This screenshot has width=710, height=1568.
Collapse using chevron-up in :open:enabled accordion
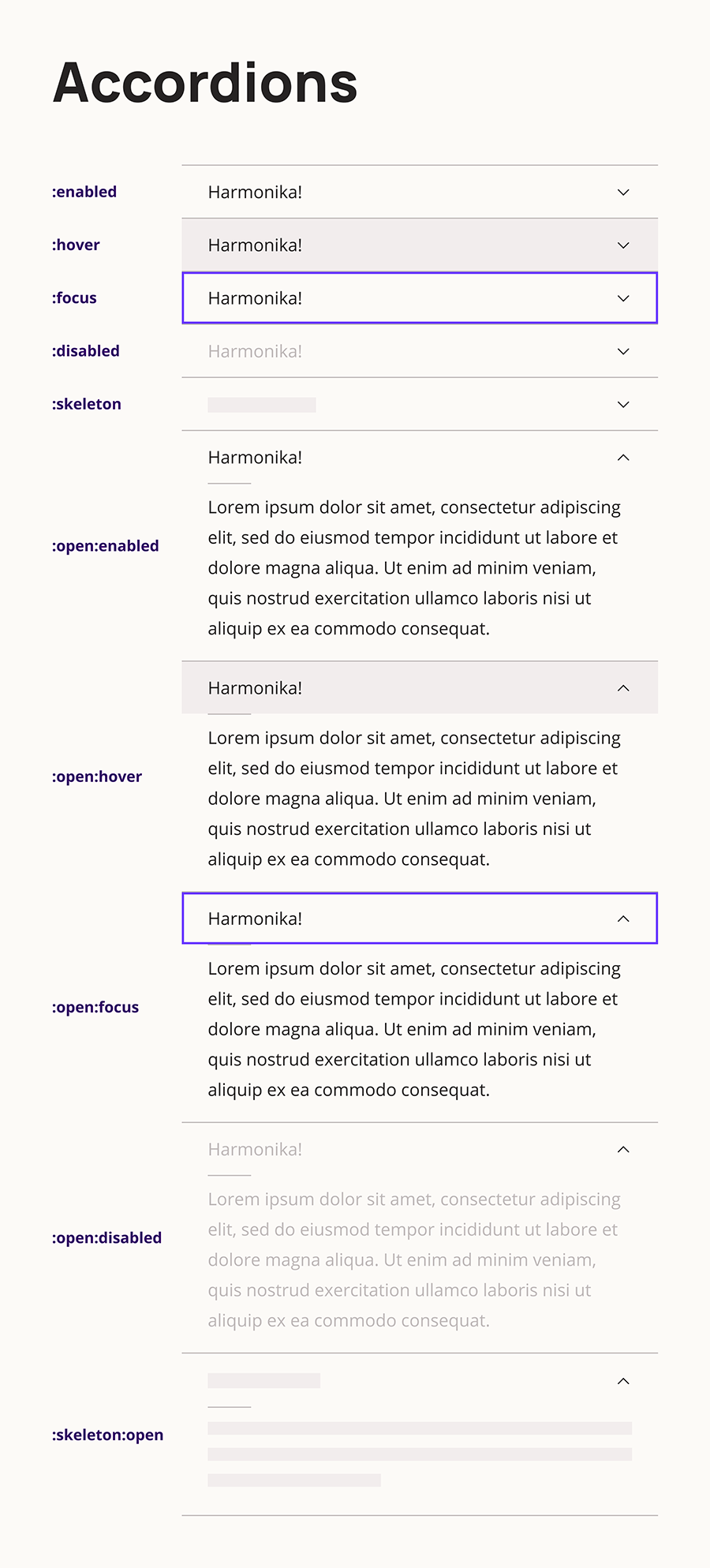623,458
